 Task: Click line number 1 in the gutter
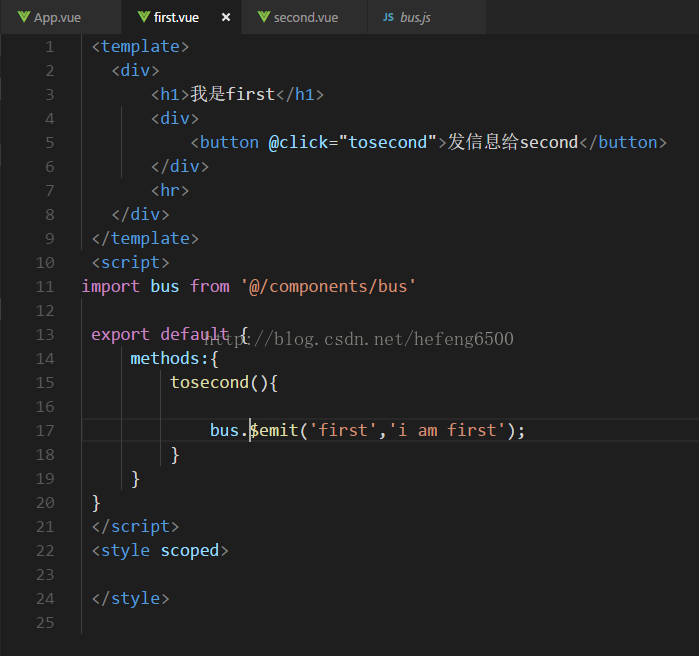(x=50, y=47)
